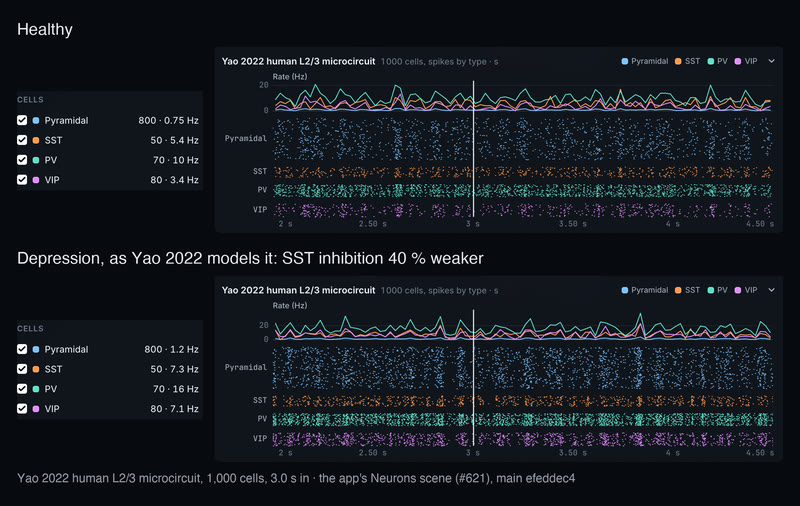Click the '4.50 s' axis tick in Depression chart

click(760, 453)
